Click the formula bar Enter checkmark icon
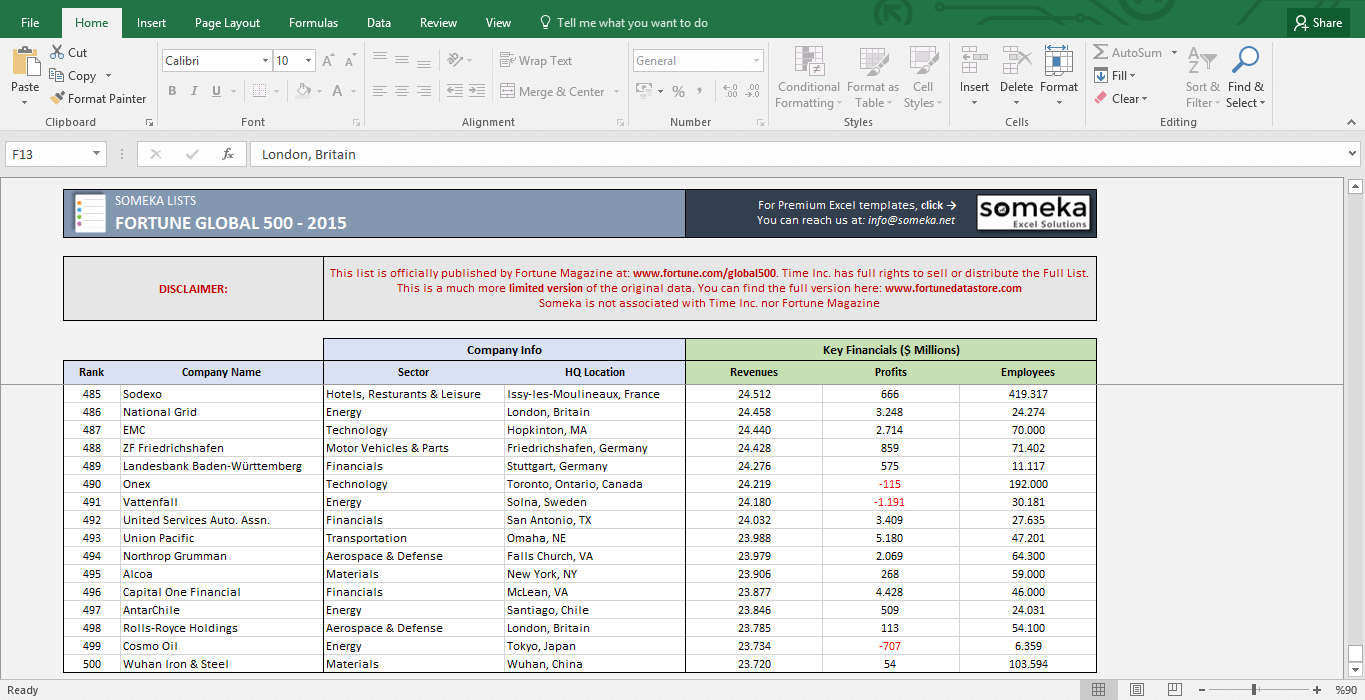The width and height of the screenshot is (1365, 700). click(192, 154)
